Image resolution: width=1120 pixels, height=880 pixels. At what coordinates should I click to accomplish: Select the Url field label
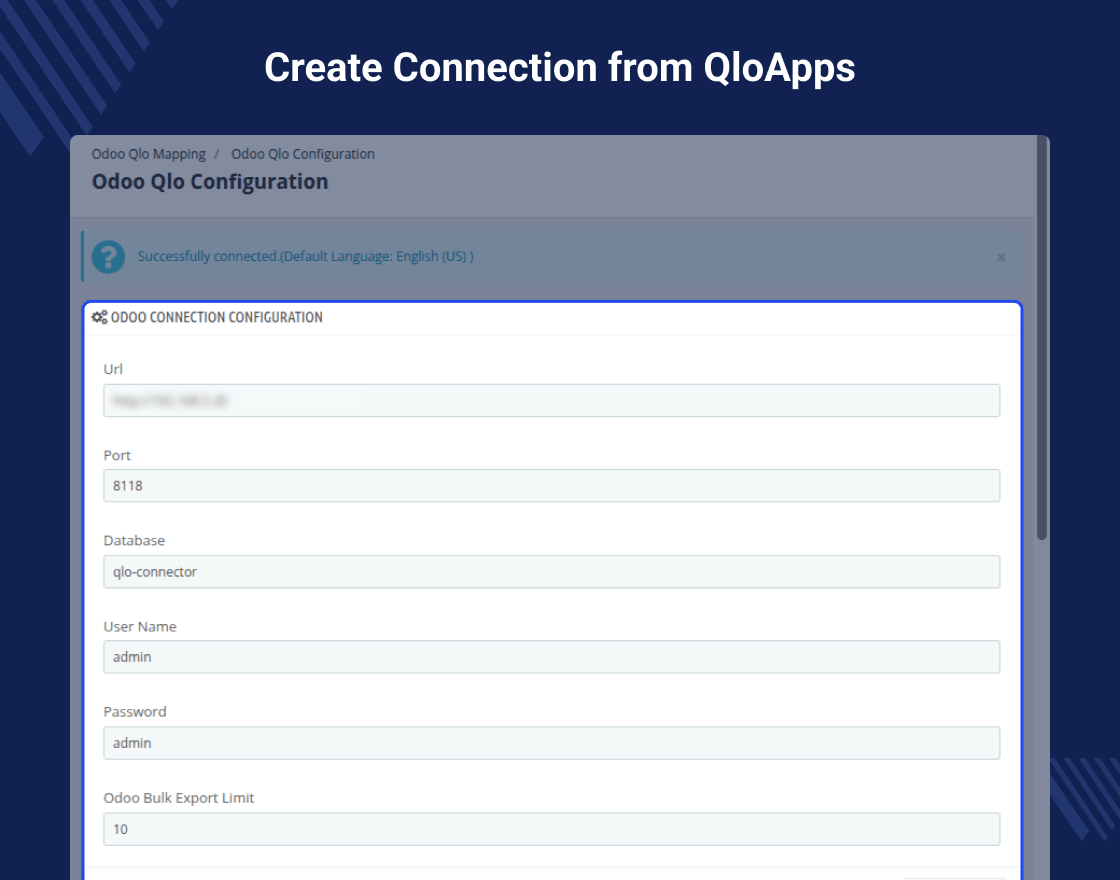[113, 369]
